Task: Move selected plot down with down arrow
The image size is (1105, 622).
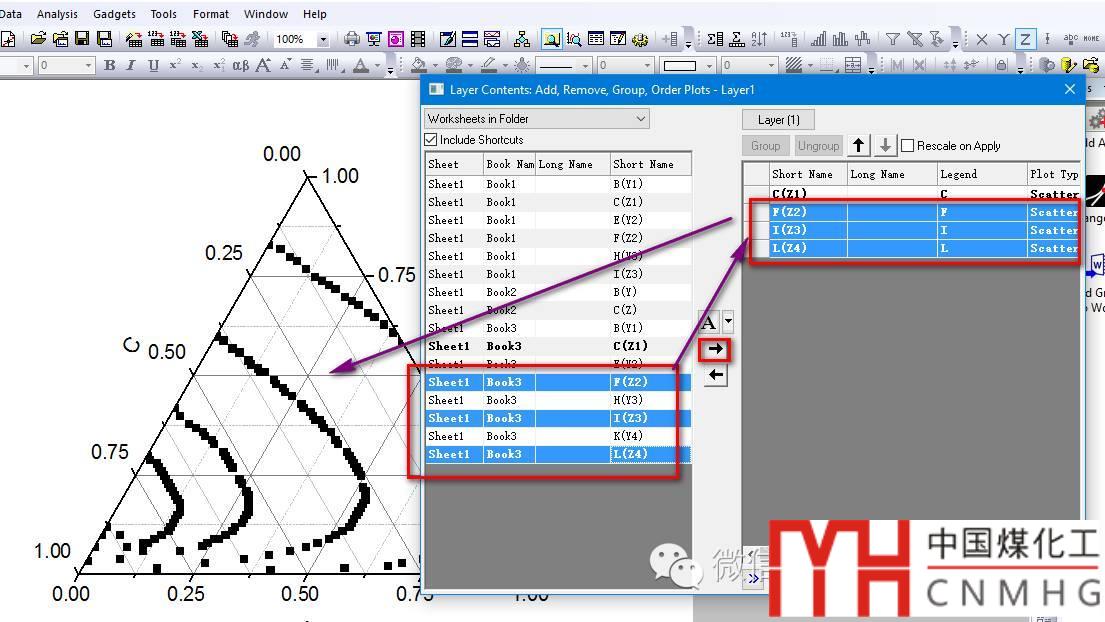Action: pyautogui.click(x=884, y=146)
